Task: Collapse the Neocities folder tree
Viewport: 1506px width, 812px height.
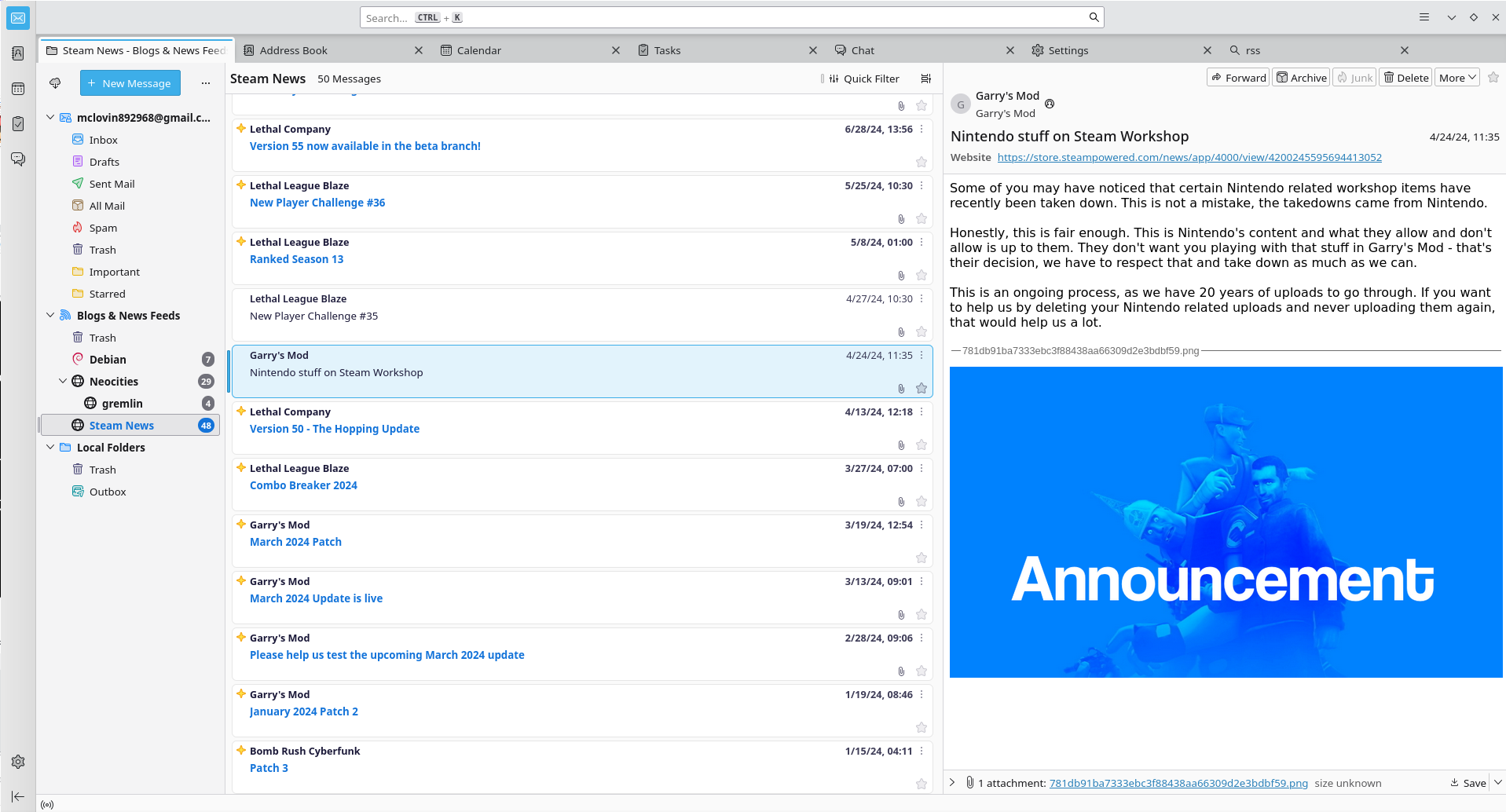Action: coord(63,382)
